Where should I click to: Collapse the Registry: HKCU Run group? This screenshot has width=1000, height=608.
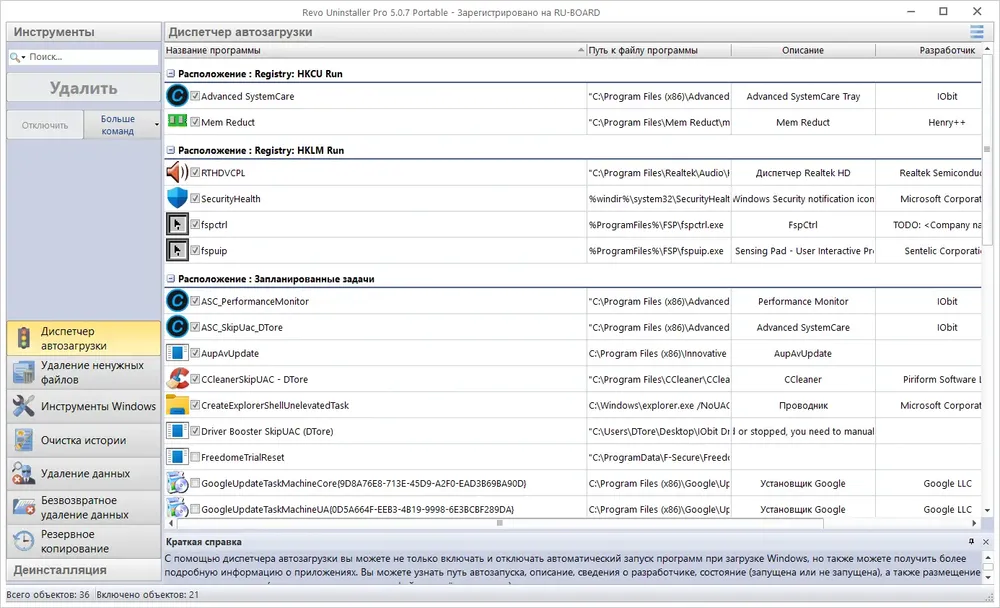point(171,74)
